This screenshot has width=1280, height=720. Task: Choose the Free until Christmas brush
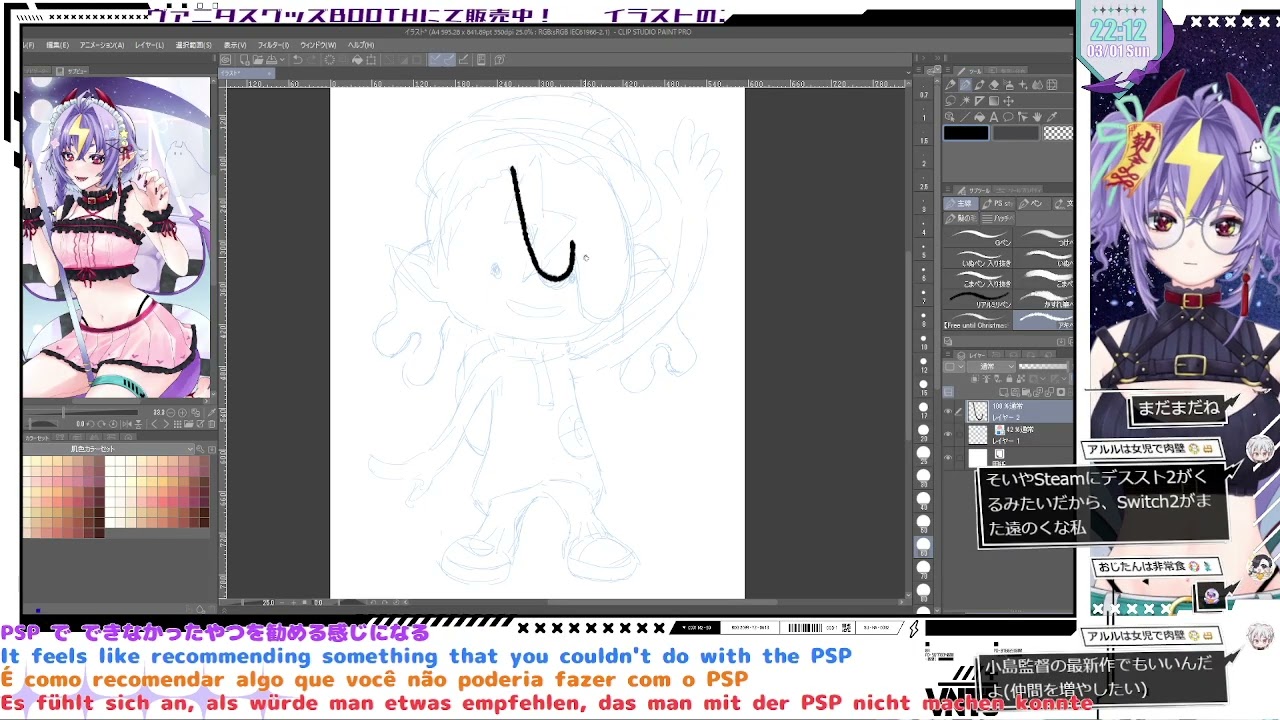(977, 321)
